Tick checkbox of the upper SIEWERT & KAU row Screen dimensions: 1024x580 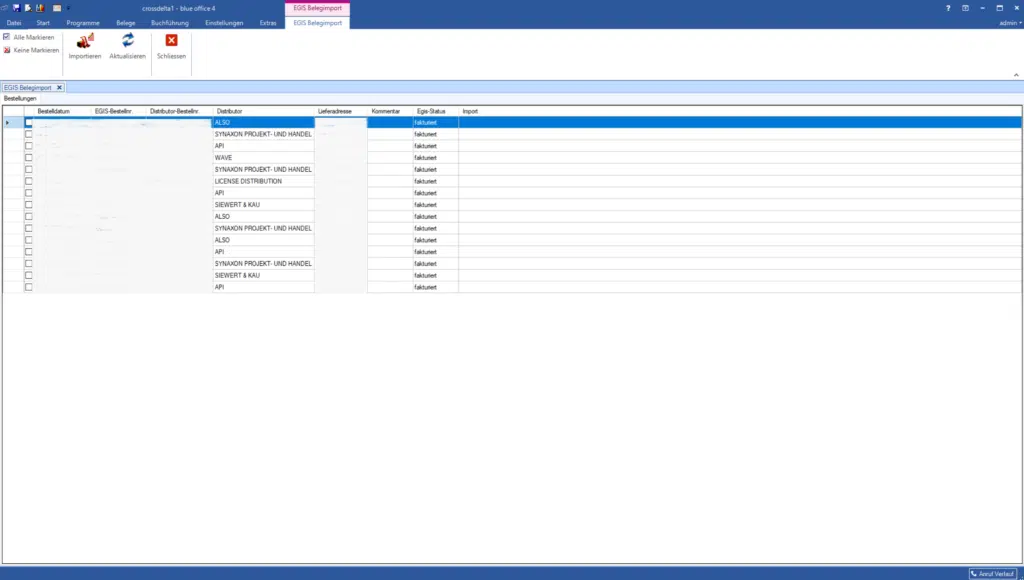click(28, 204)
